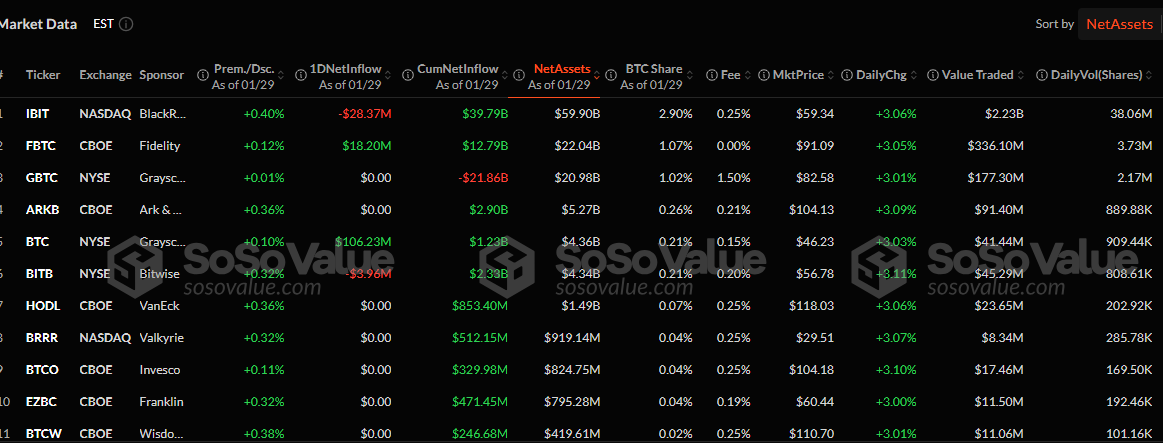Open the info icon left of NetAssets header
The width and height of the screenshot is (1163, 443).
[518, 75]
